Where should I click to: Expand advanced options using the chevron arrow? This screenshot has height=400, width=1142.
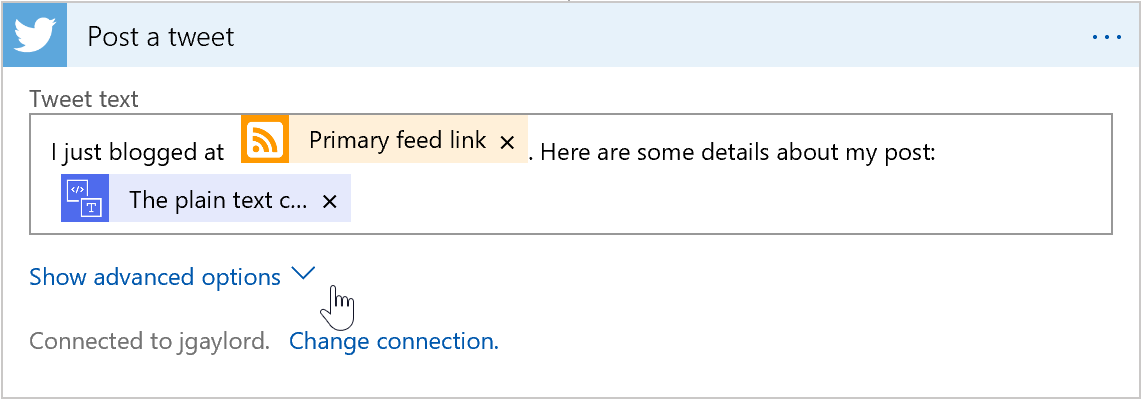click(x=303, y=274)
